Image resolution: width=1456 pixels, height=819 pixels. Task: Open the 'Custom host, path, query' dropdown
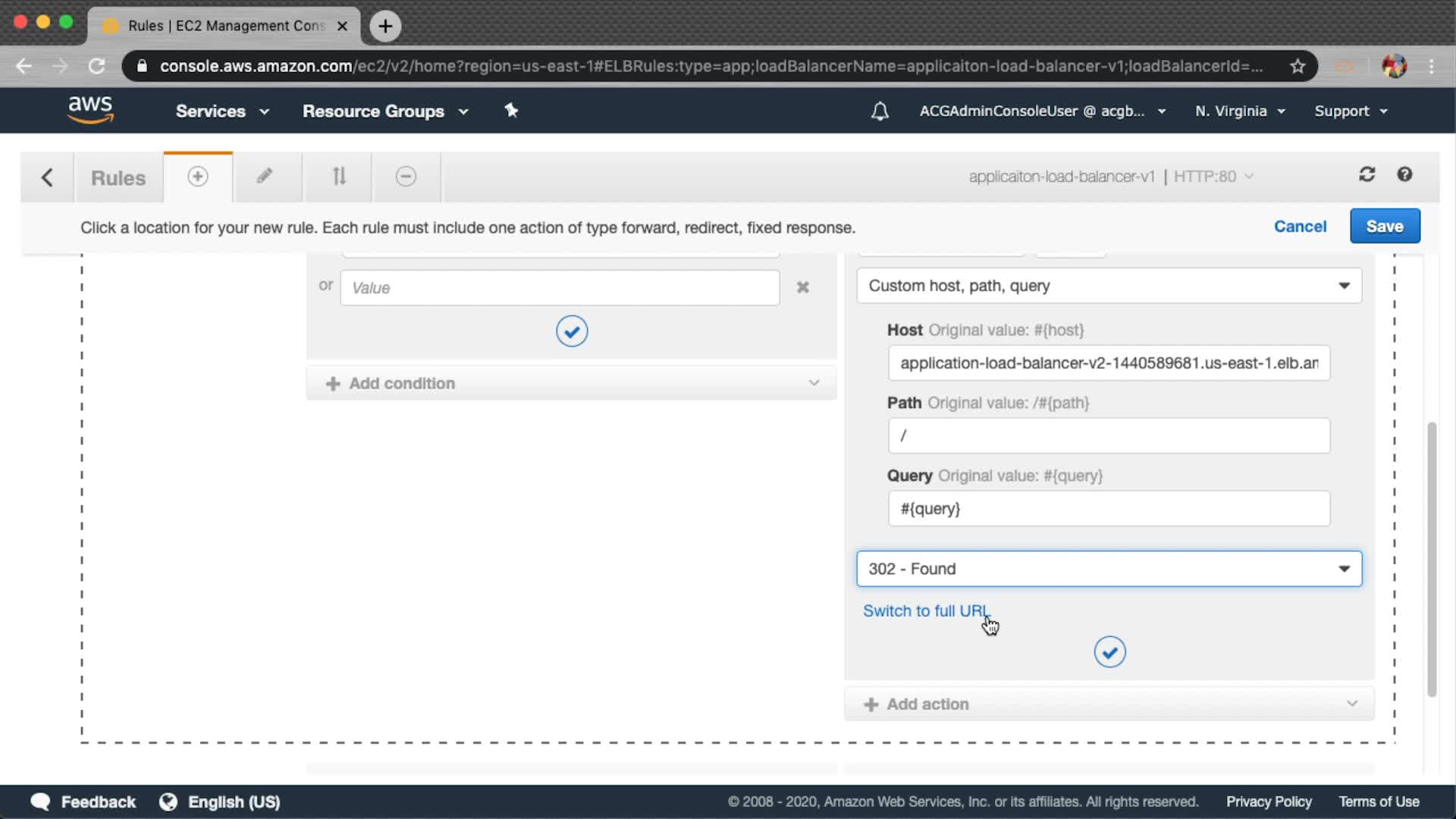1109,286
